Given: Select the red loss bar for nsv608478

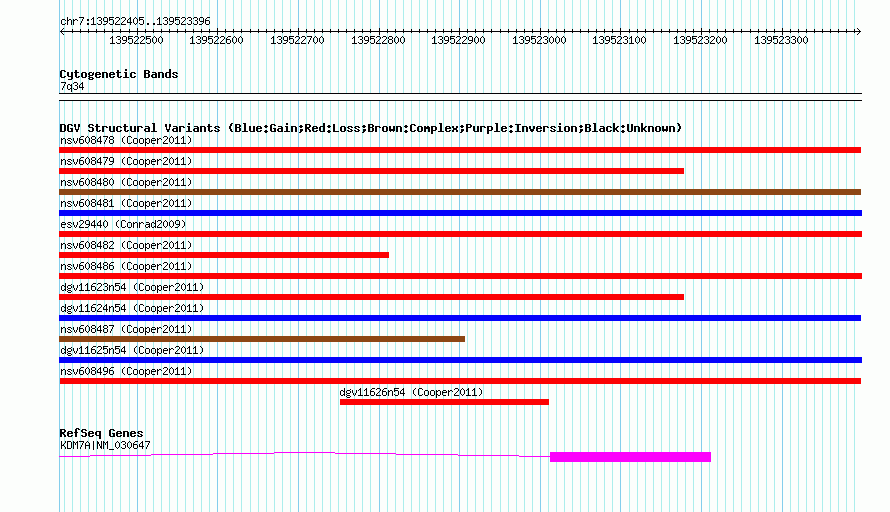Looking at the screenshot, I should point(460,150).
